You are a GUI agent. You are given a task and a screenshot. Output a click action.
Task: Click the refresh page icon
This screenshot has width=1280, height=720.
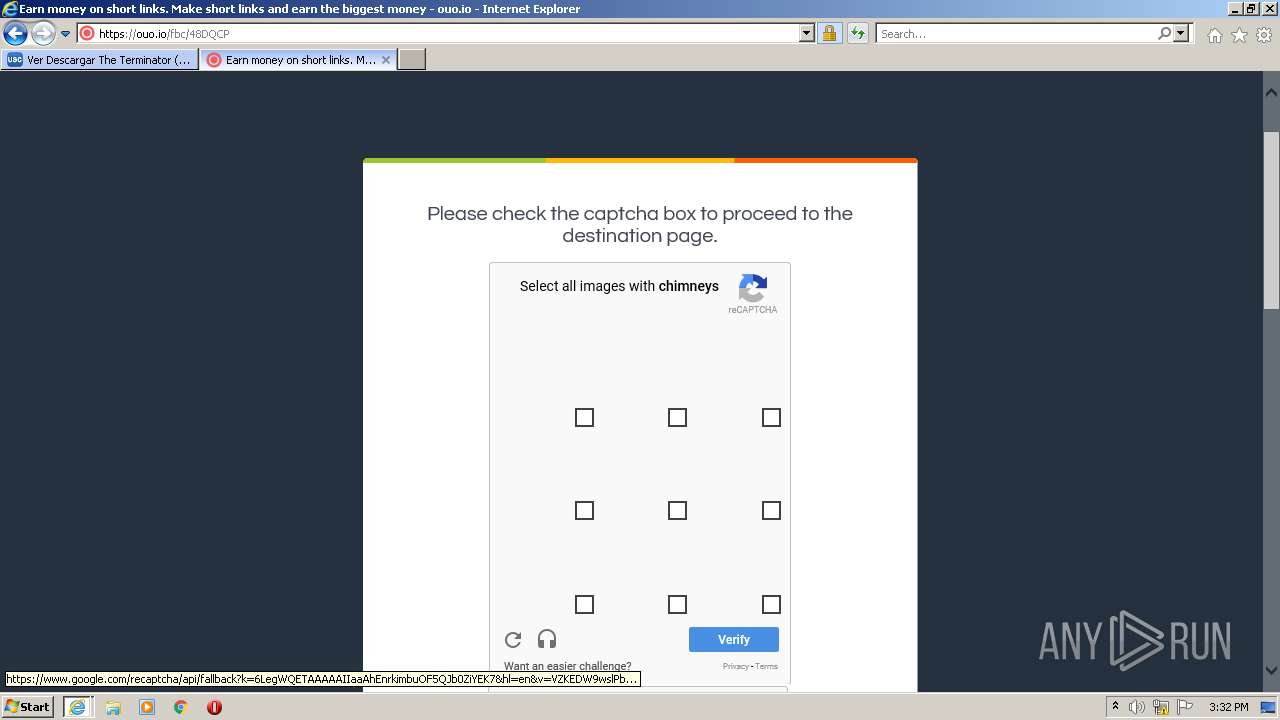[x=857, y=33]
